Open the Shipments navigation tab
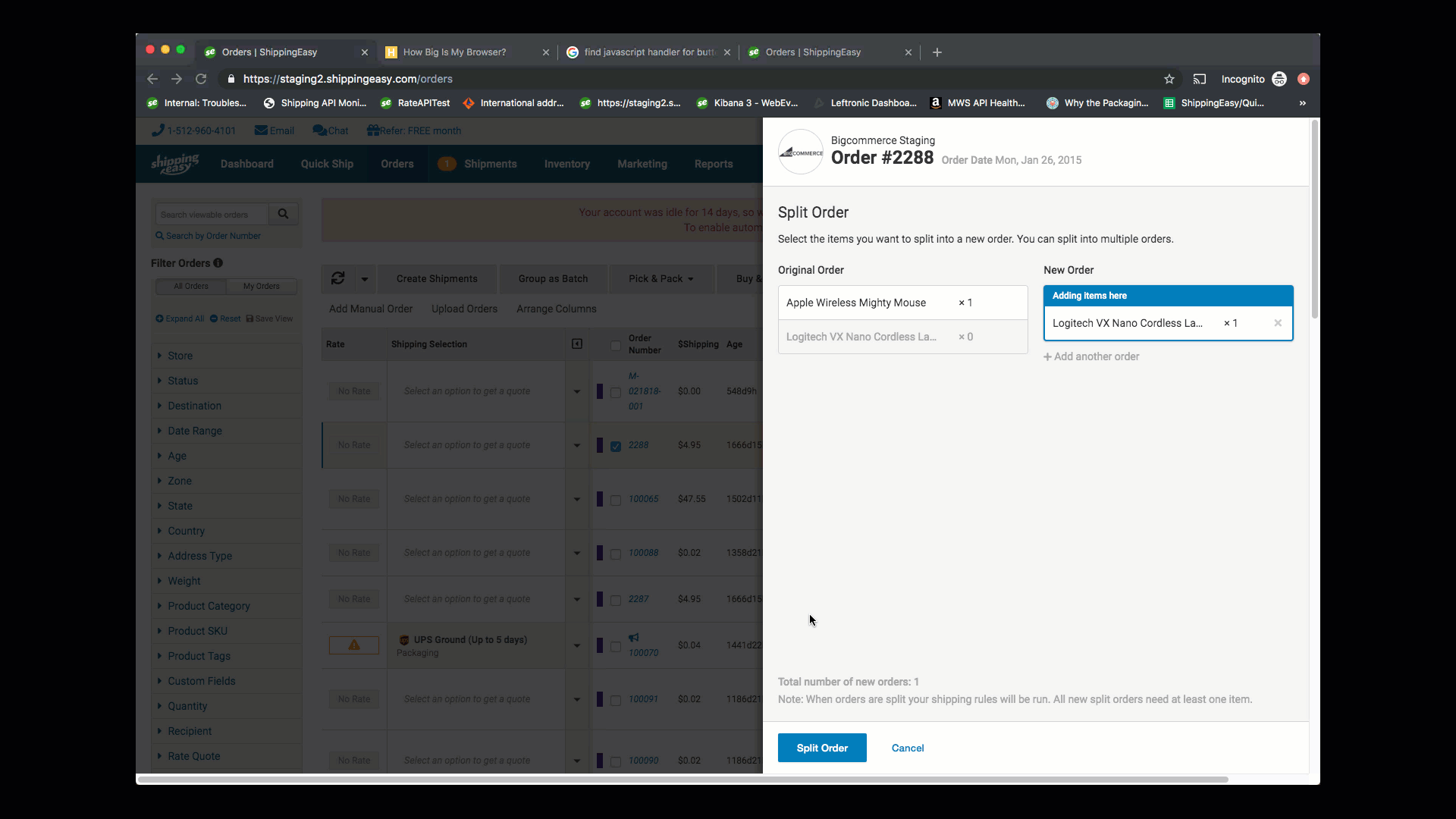The height and width of the screenshot is (819, 1456). (490, 164)
